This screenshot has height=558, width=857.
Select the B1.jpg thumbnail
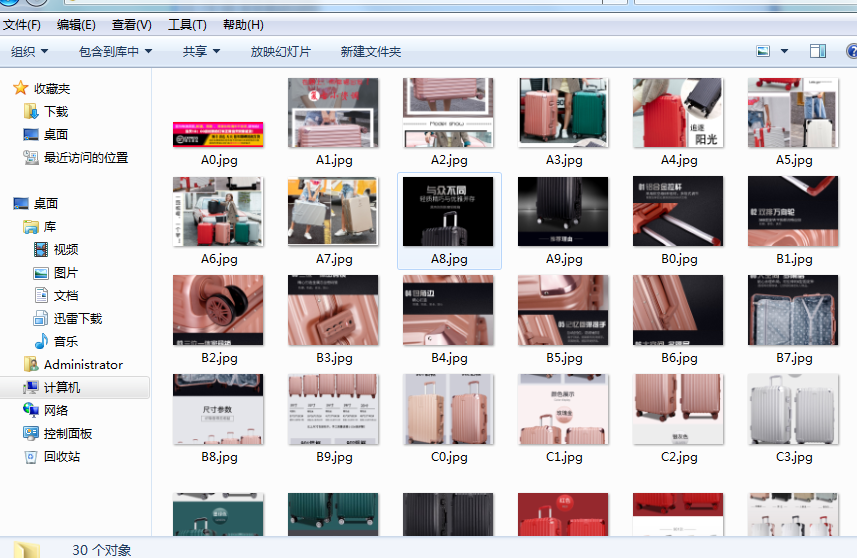pyautogui.click(x=793, y=211)
